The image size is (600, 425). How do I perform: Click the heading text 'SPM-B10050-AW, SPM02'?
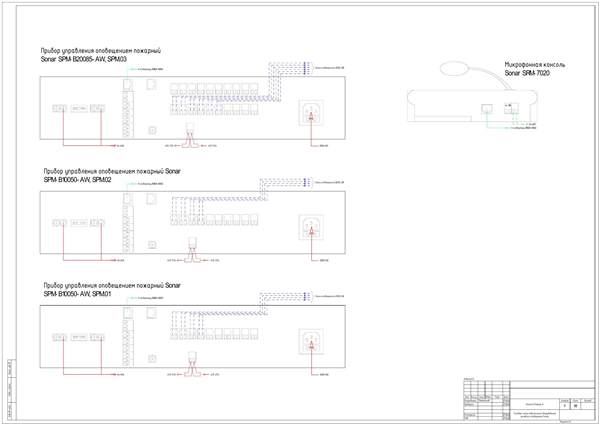point(78,179)
